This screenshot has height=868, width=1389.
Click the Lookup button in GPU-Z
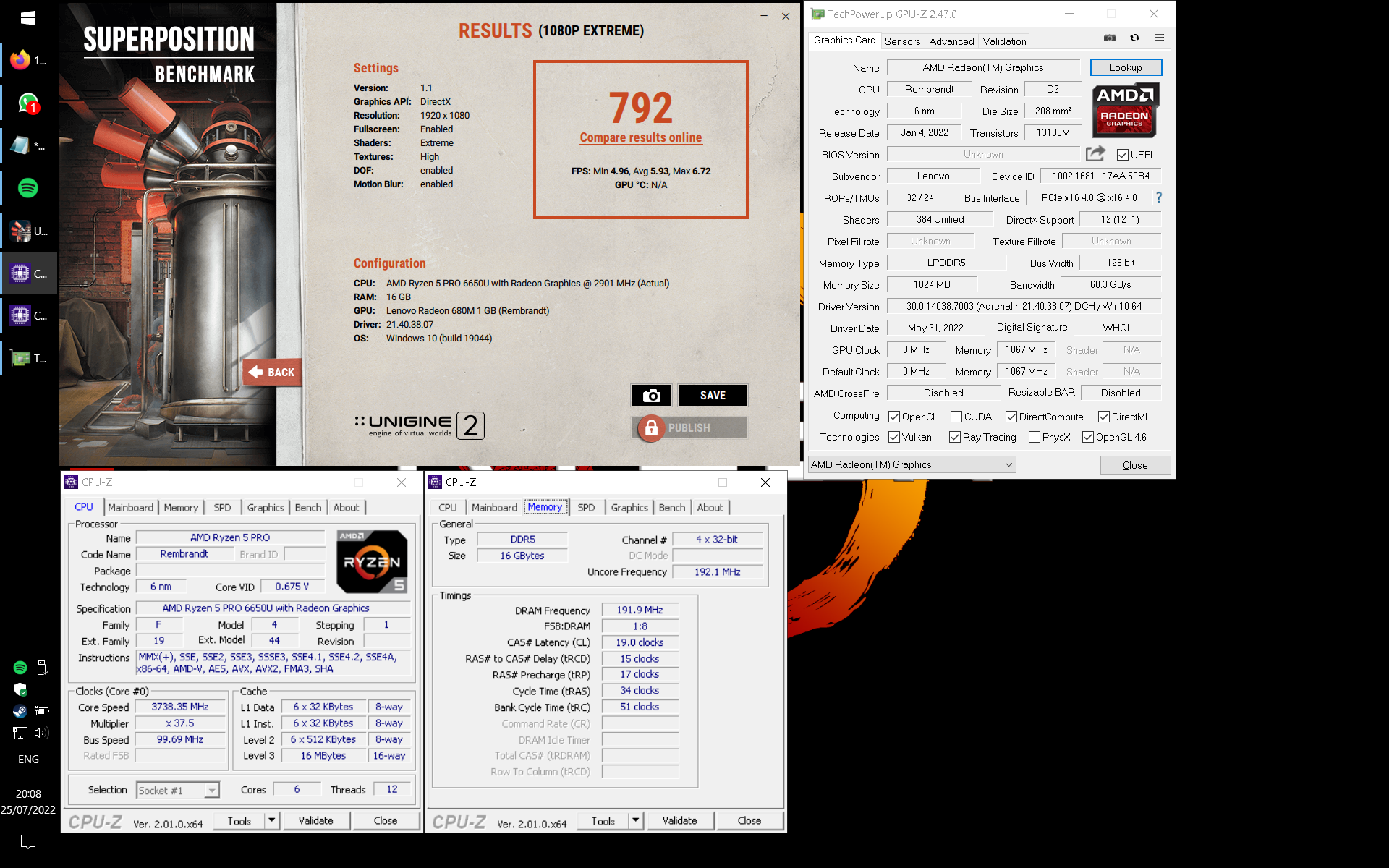click(x=1126, y=67)
